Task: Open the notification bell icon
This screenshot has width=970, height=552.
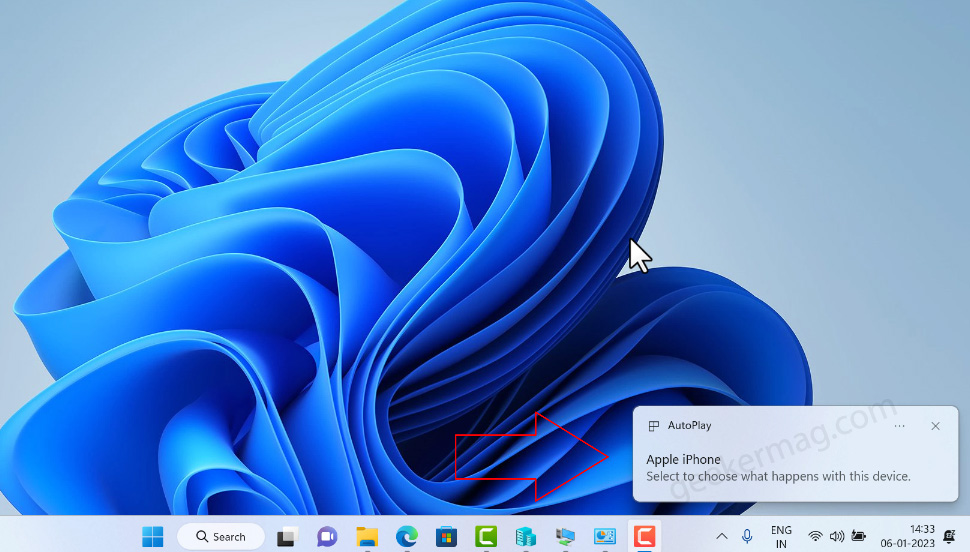Action: [x=950, y=536]
